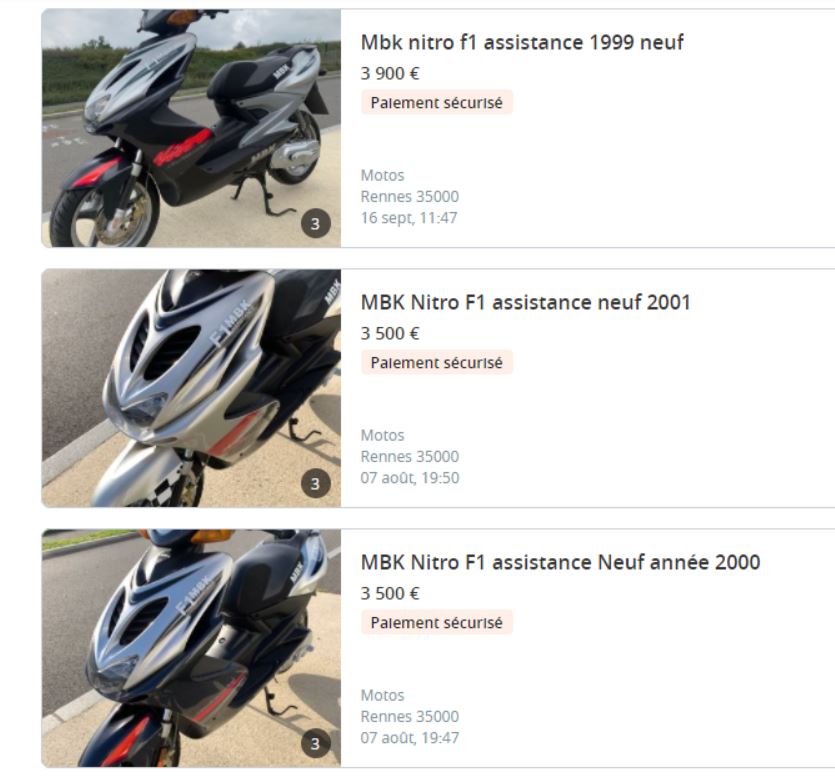Viewport: 835px width, 782px height.
Task: Click Paiement sécurisé badge on année 2000 listing
Action: coord(437,622)
